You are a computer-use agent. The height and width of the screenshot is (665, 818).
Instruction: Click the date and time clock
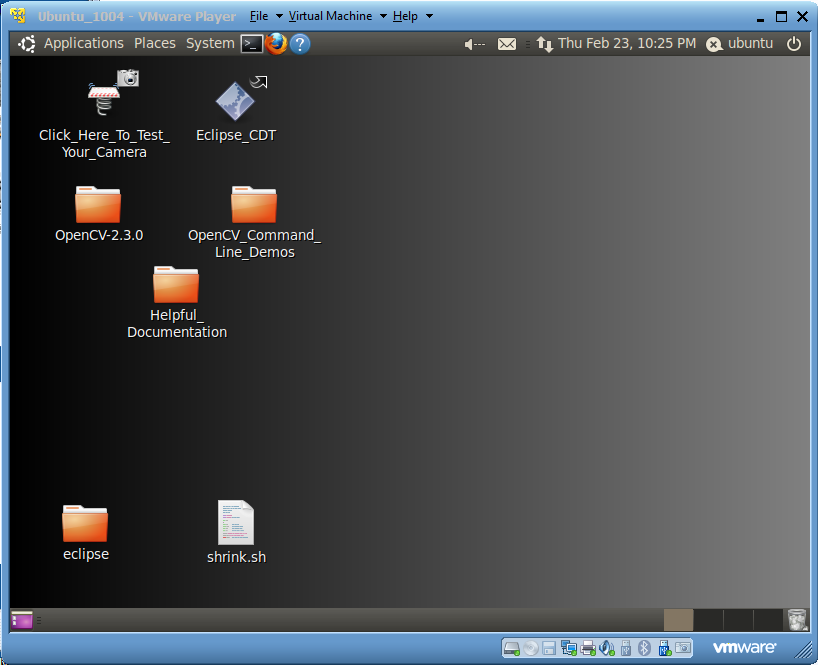point(627,43)
